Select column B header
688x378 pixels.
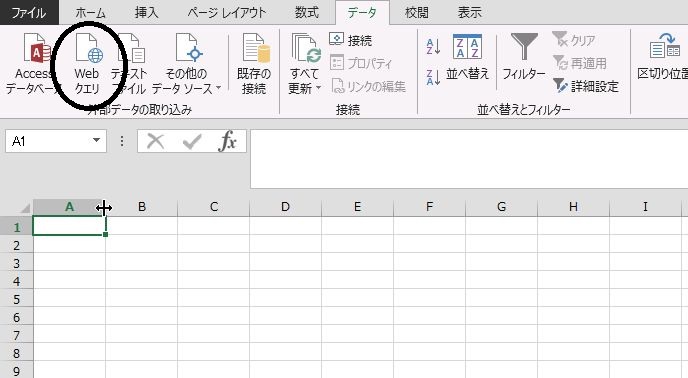tap(141, 207)
